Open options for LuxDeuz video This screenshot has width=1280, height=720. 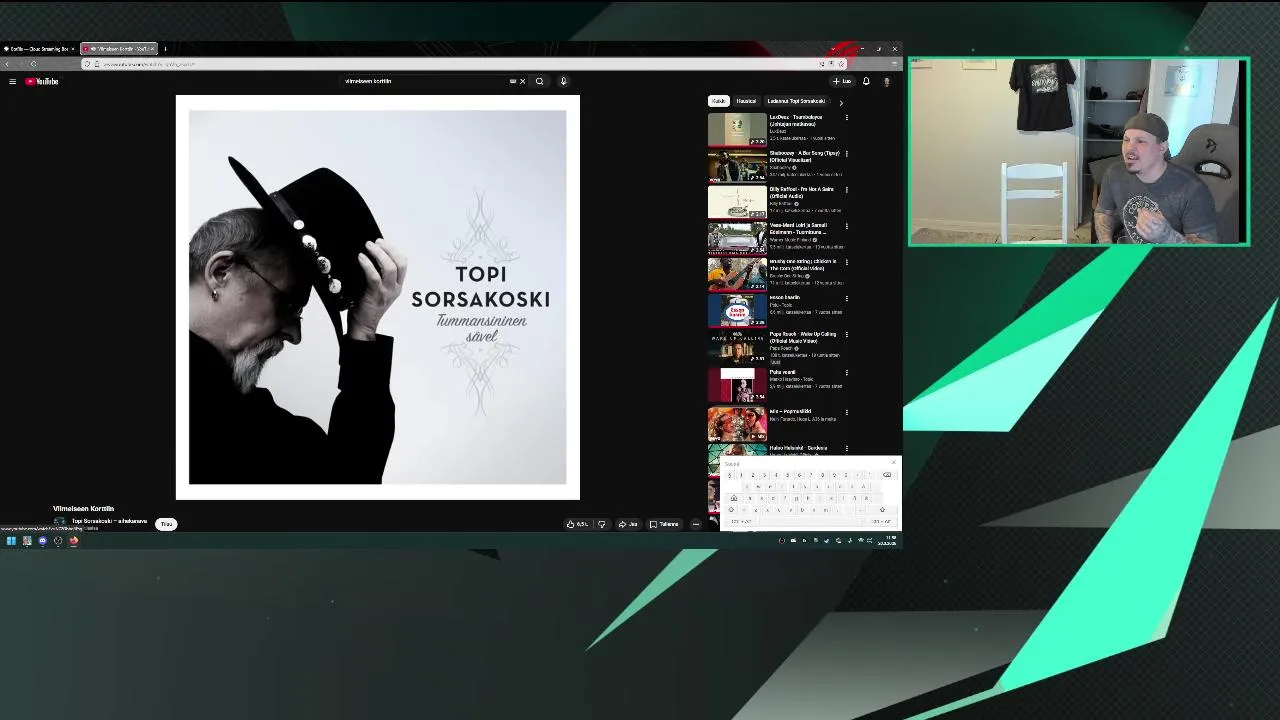(846, 118)
